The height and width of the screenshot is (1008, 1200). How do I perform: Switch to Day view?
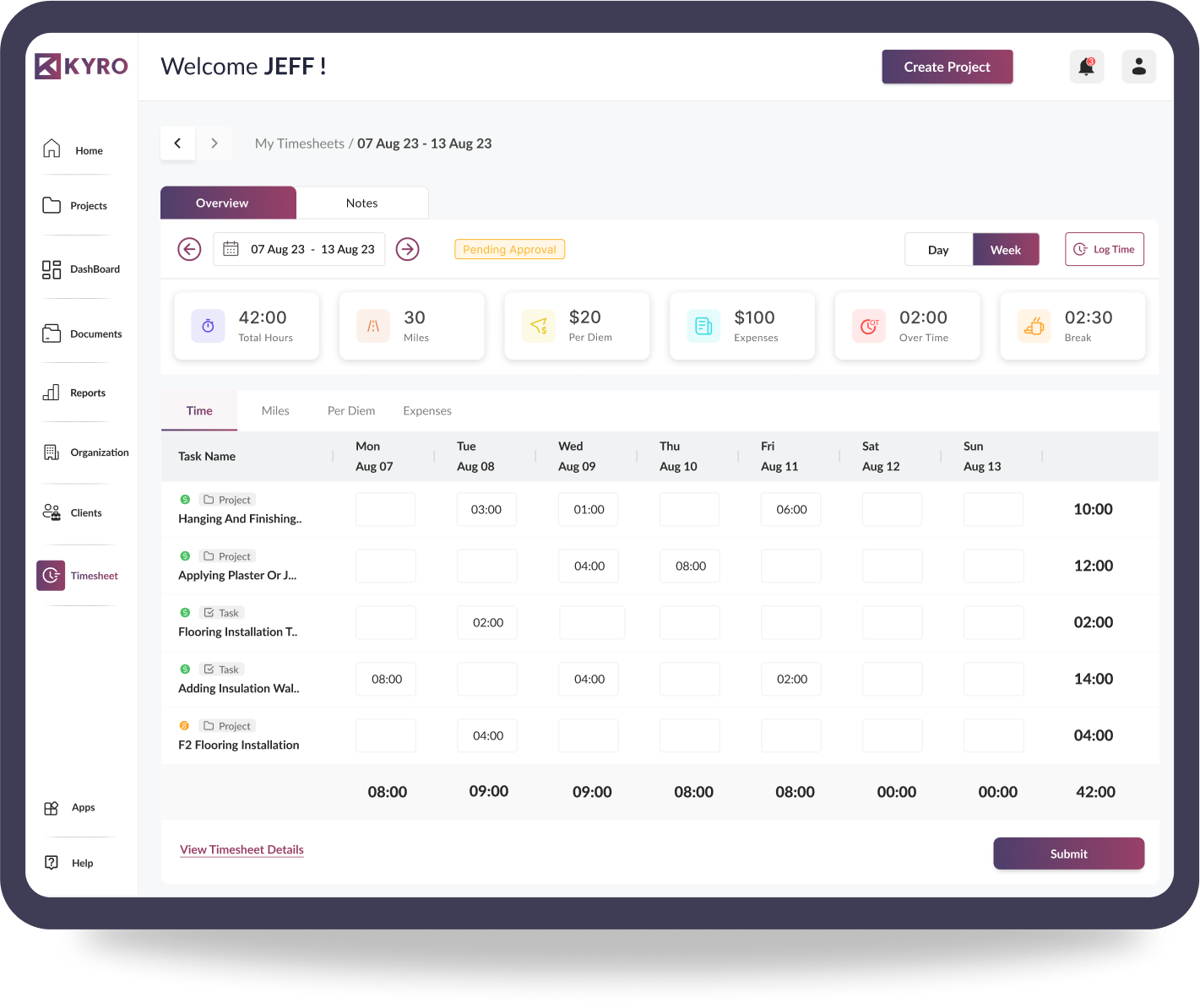[x=938, y=249]
